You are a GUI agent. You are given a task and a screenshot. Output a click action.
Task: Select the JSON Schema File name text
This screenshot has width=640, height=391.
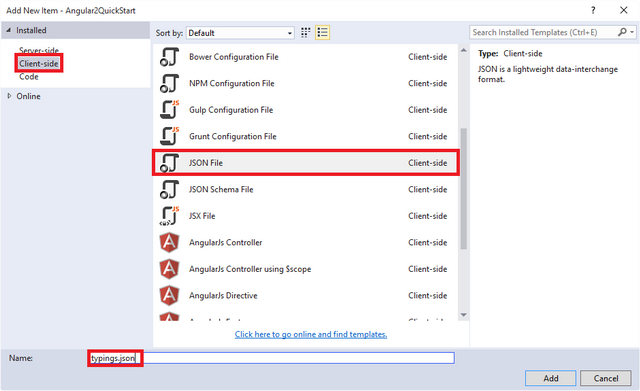pyautogui.click(x=221, y=189)
